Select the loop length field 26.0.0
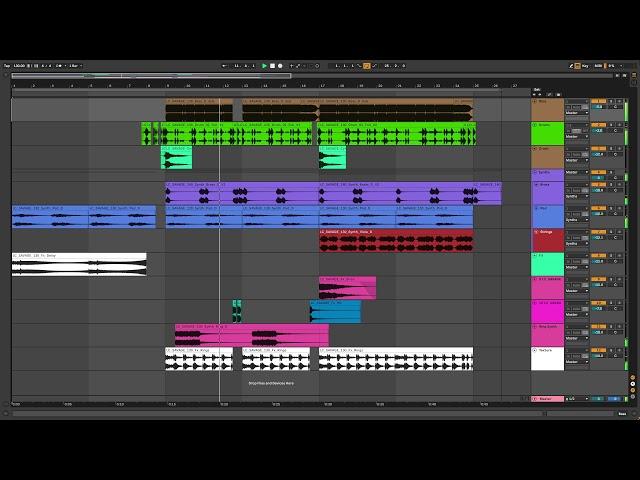640x480 pixels. pyautogui.click(x=394, y=66)
